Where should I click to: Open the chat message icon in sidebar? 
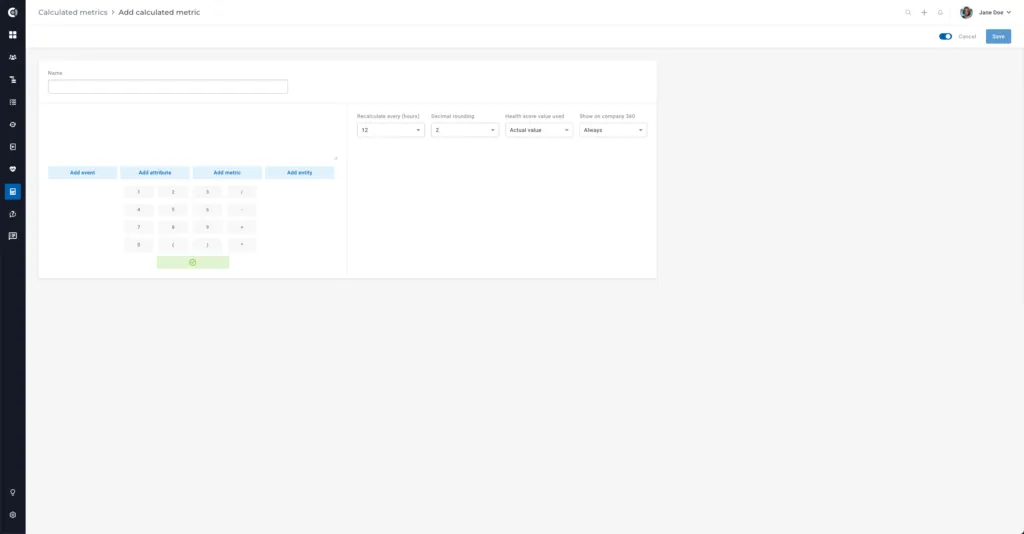pos(12,236)
